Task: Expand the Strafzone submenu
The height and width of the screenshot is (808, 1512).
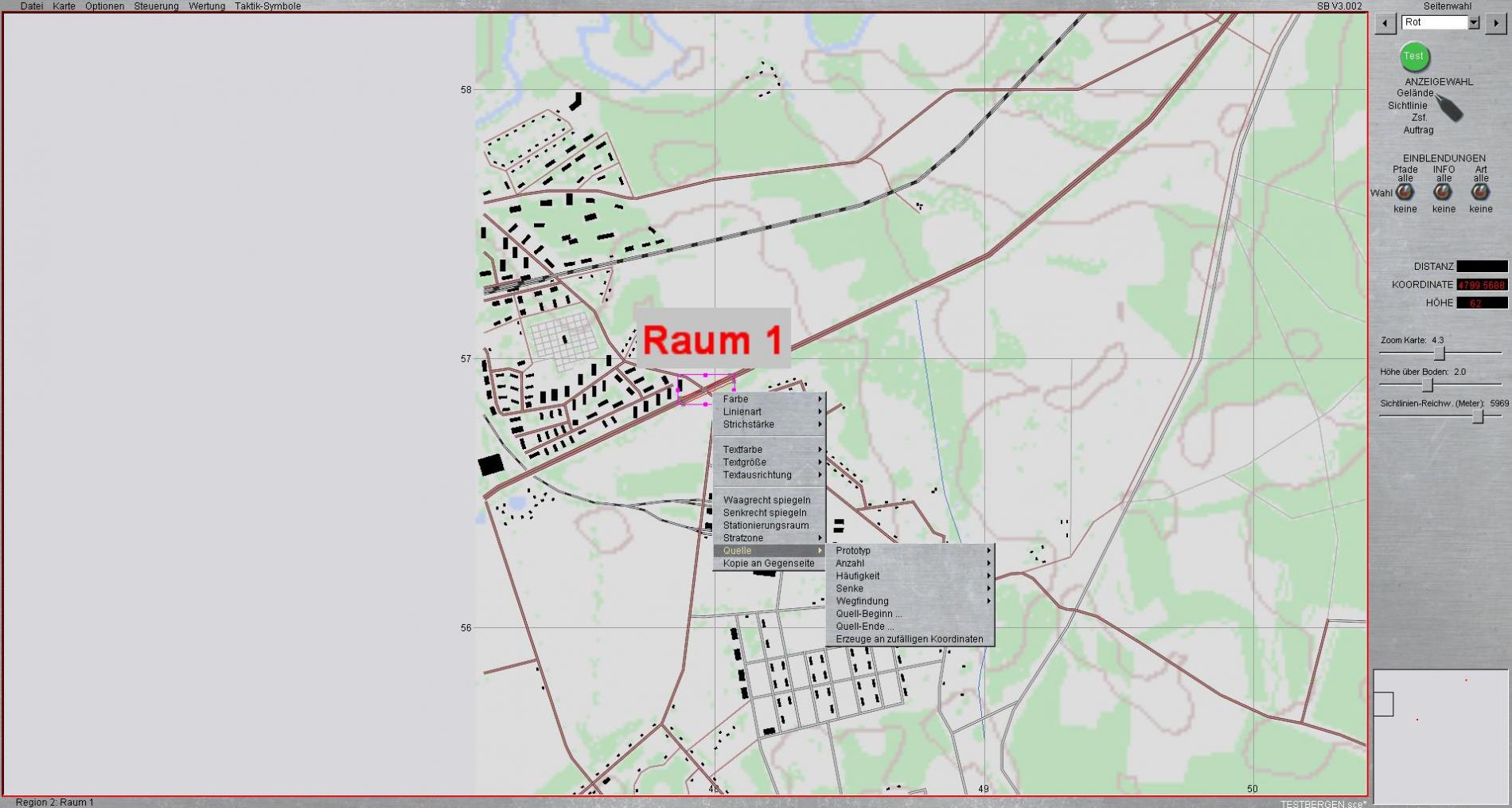Action: click(x=770, y=538)
